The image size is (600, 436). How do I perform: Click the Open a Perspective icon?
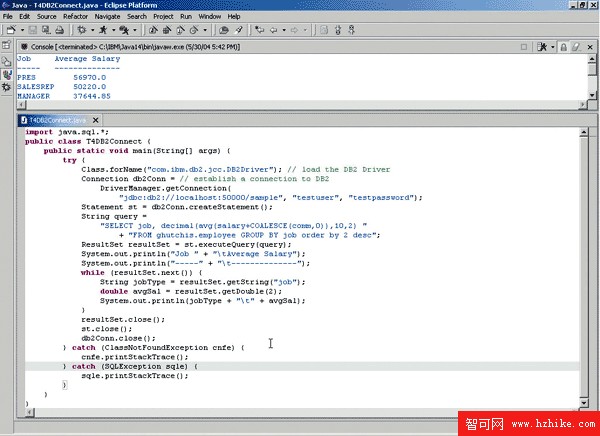pos(7,45)
